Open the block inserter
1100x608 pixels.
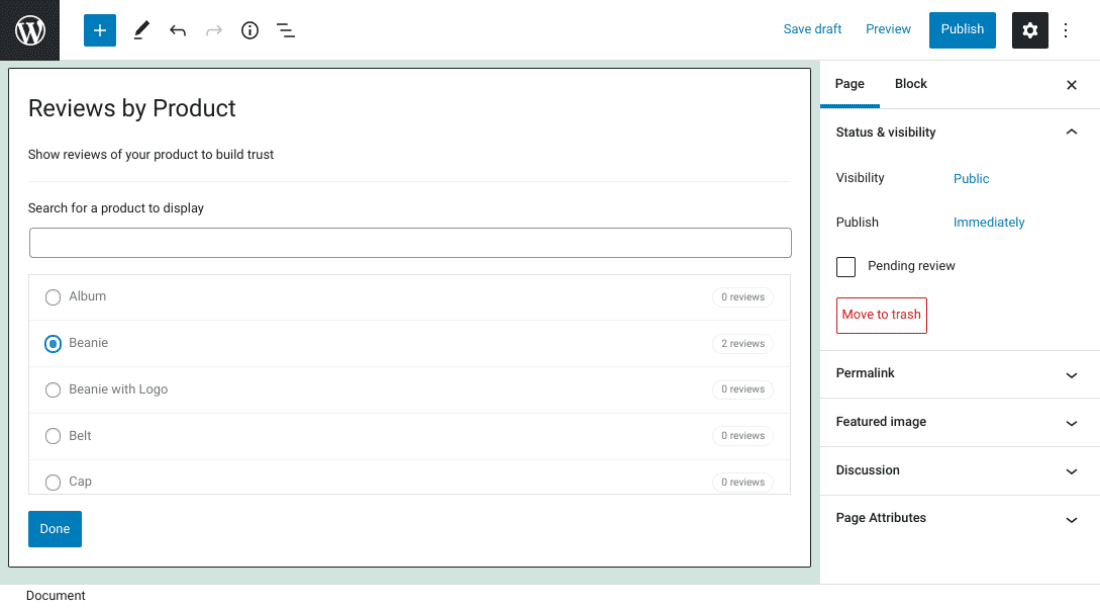(x=99, y=30)
